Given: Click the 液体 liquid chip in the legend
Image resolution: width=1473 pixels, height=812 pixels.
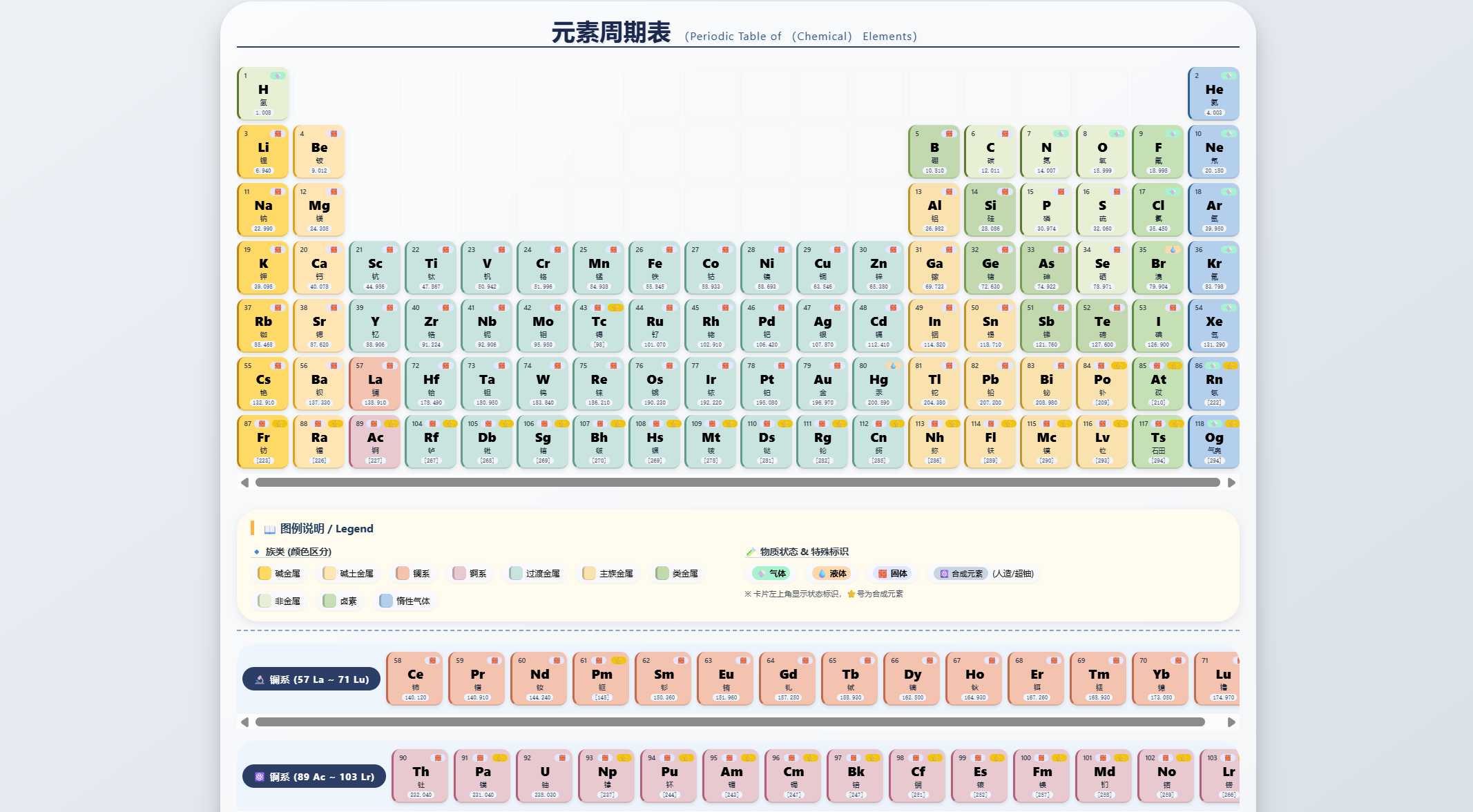Looking at the screenshot, I should 831,573.
